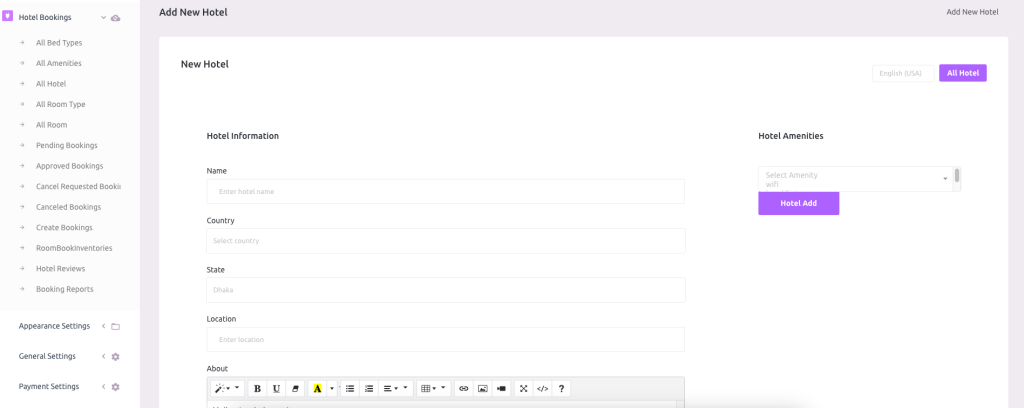This screenshot has width=1024, height=408.
Task: View Canceled Bookings in sidebar
Action: (69, 207)
